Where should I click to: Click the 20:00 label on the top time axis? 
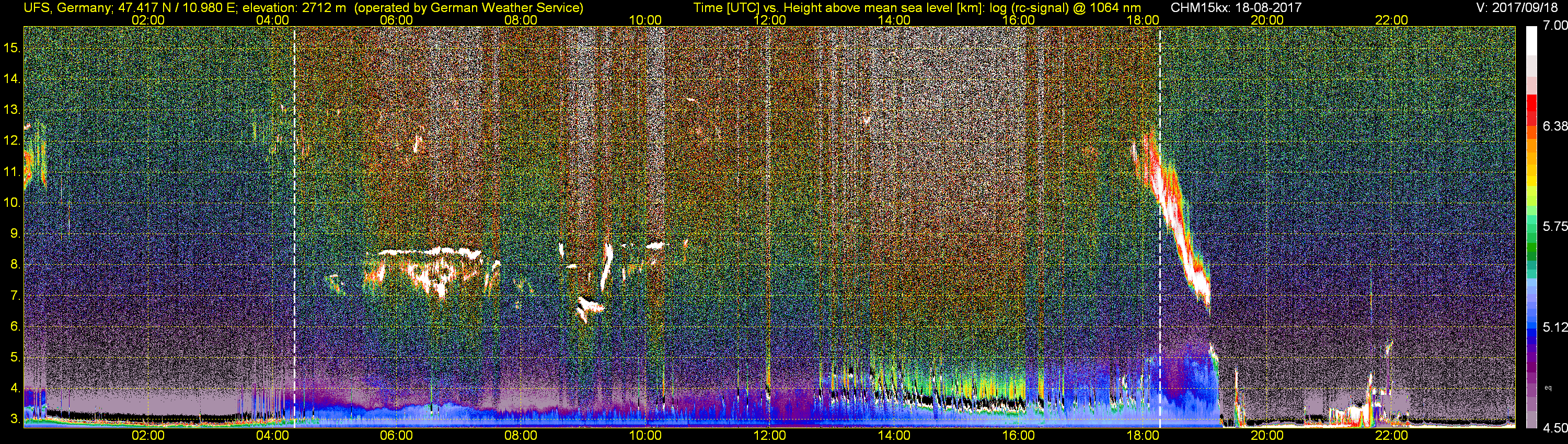(x=1267, y=20)
